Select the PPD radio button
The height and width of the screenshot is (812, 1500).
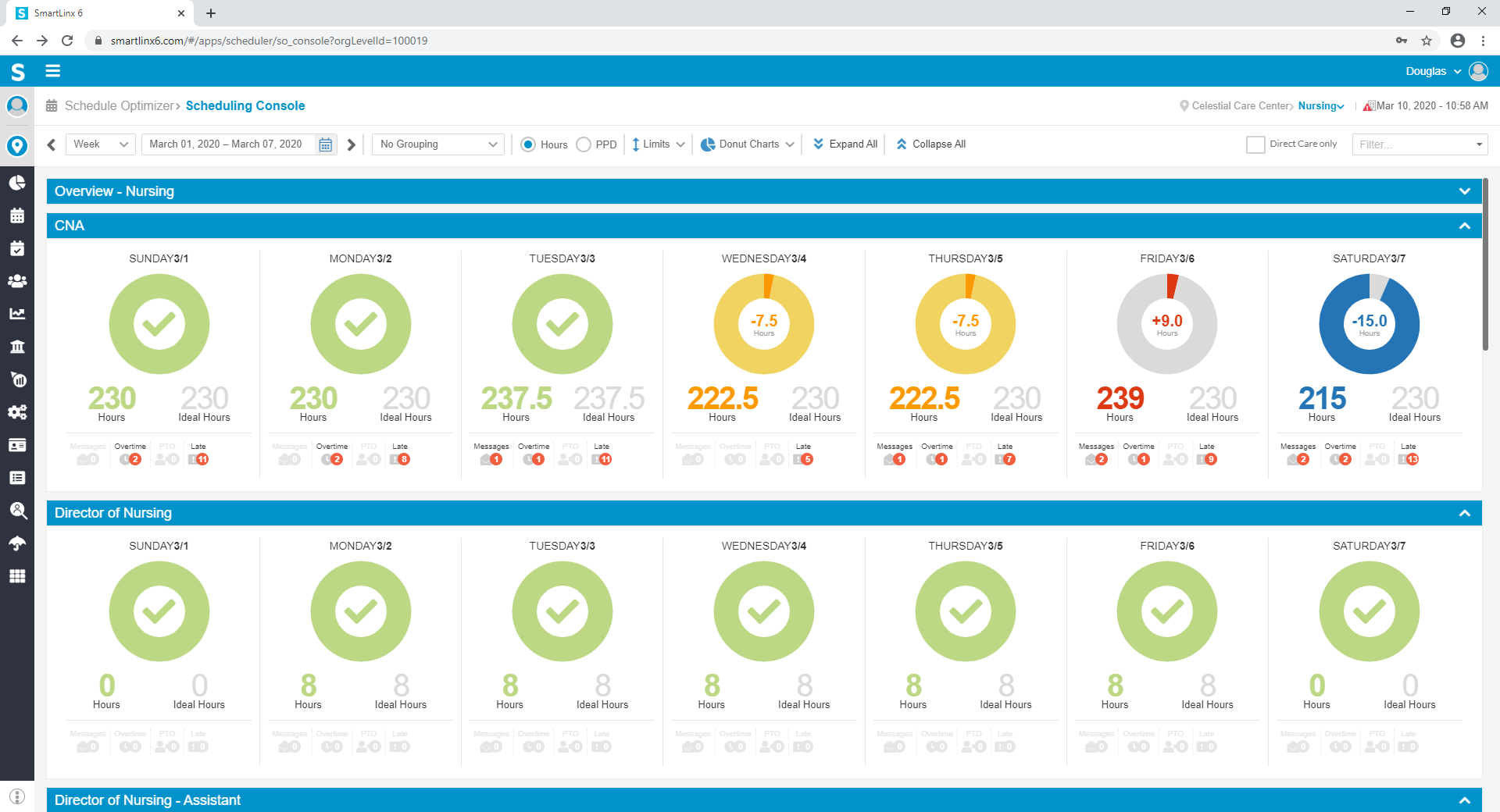(584, 144)
